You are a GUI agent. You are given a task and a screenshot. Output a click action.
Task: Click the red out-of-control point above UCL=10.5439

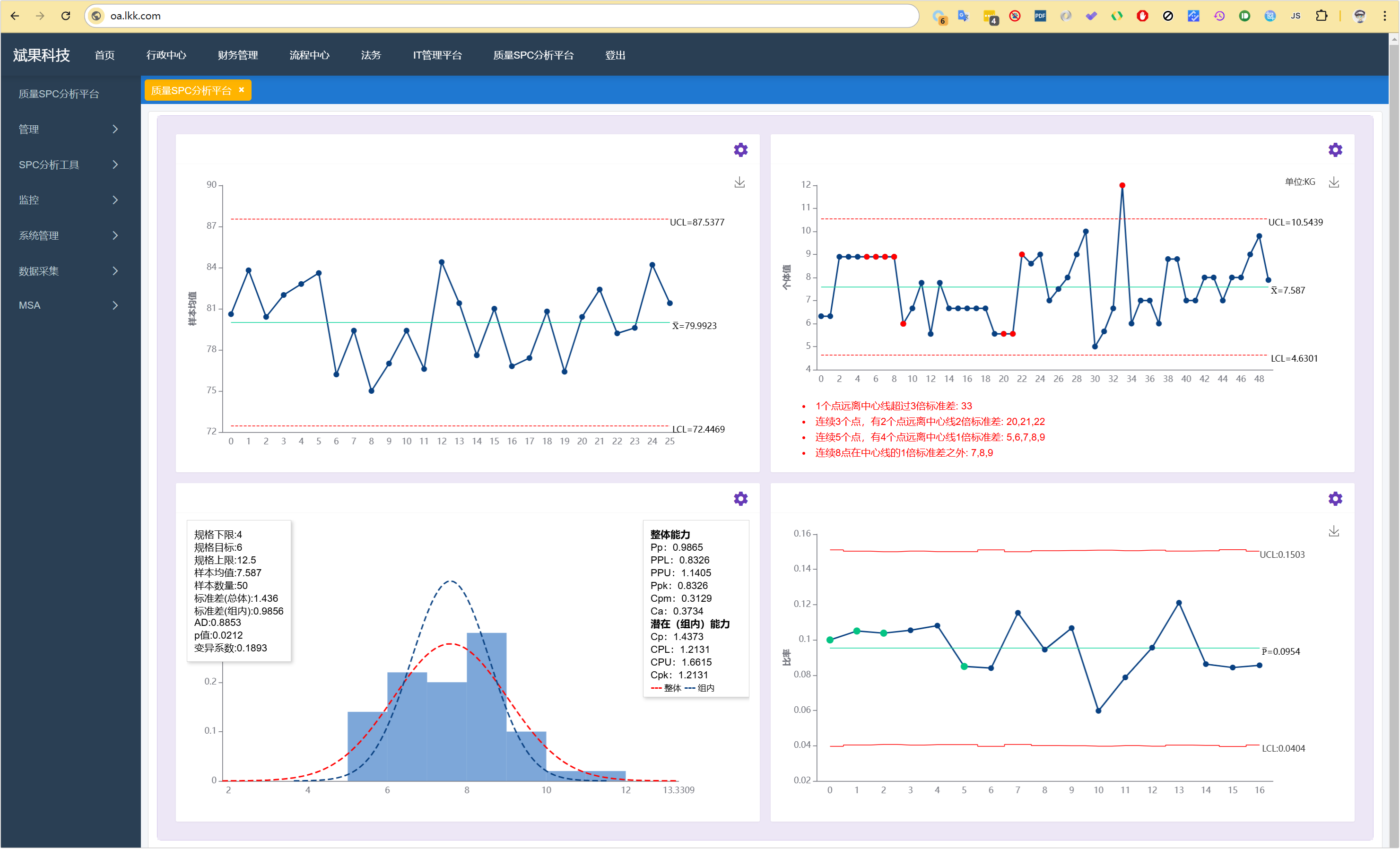[1122, 186]
